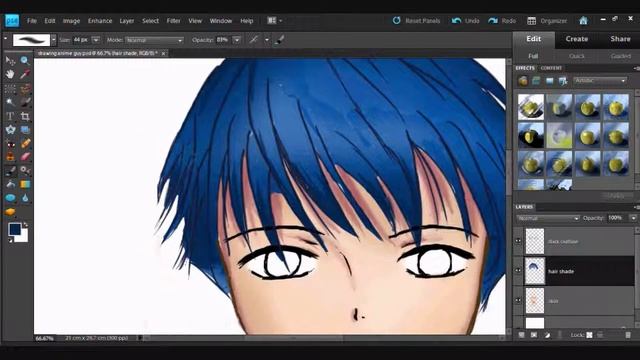Swap foreground and background colors
The height and width of the screenshot is (360, 640).
point(25,224)
